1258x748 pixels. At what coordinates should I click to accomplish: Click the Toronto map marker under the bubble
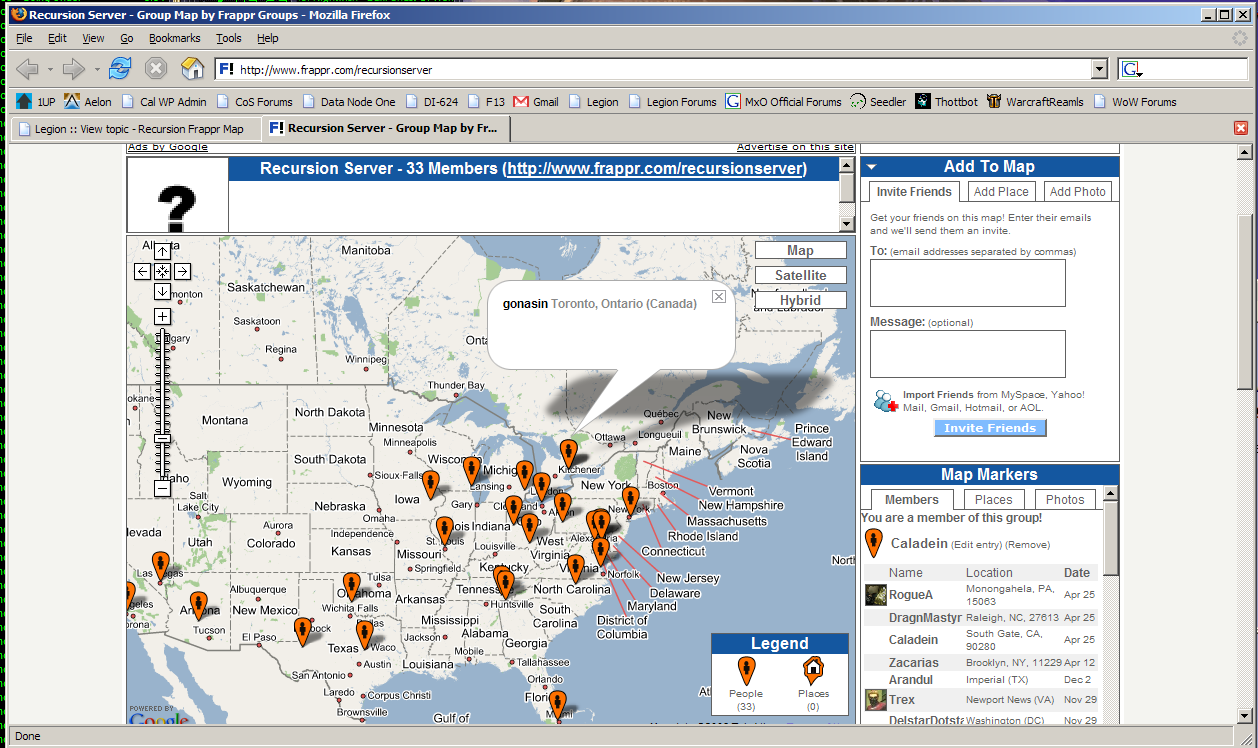click(x=568, y=453)
